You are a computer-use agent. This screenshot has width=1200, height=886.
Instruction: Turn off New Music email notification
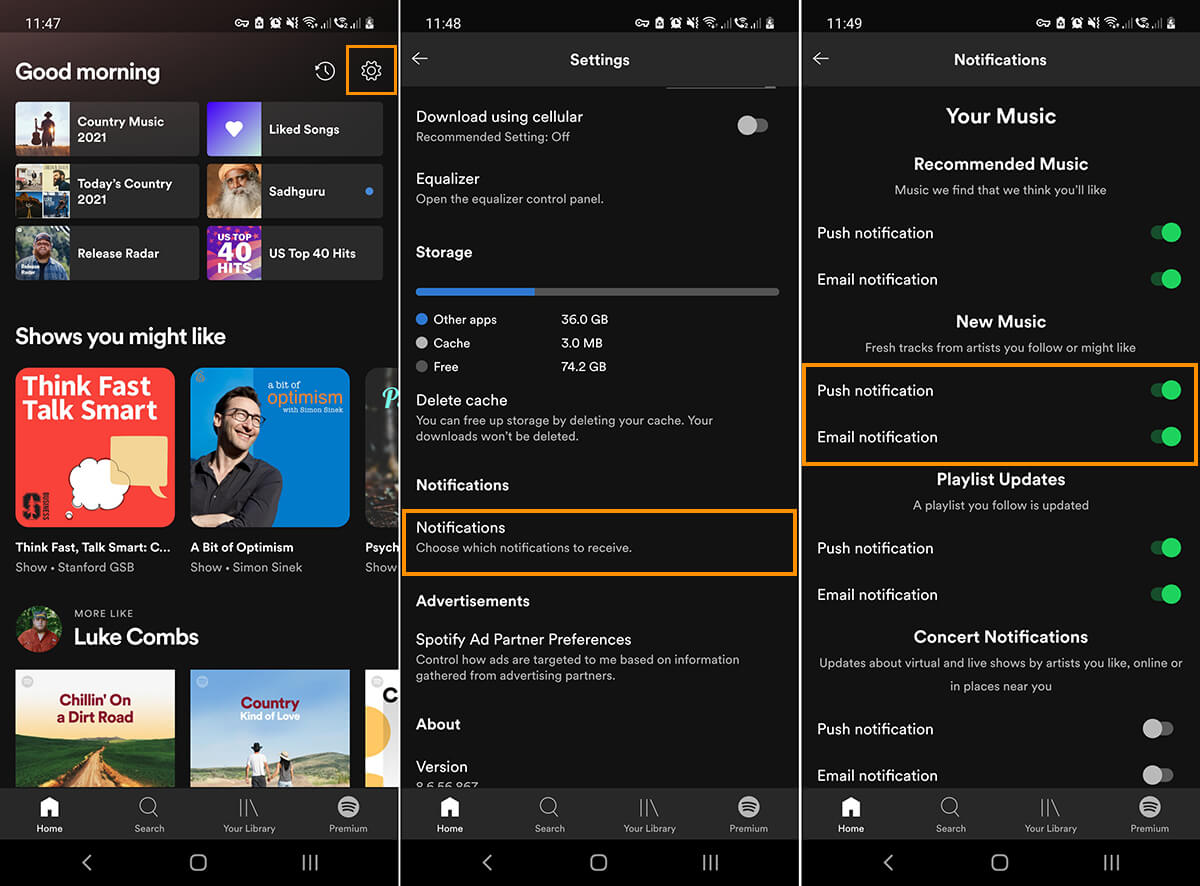(1165, 436)
